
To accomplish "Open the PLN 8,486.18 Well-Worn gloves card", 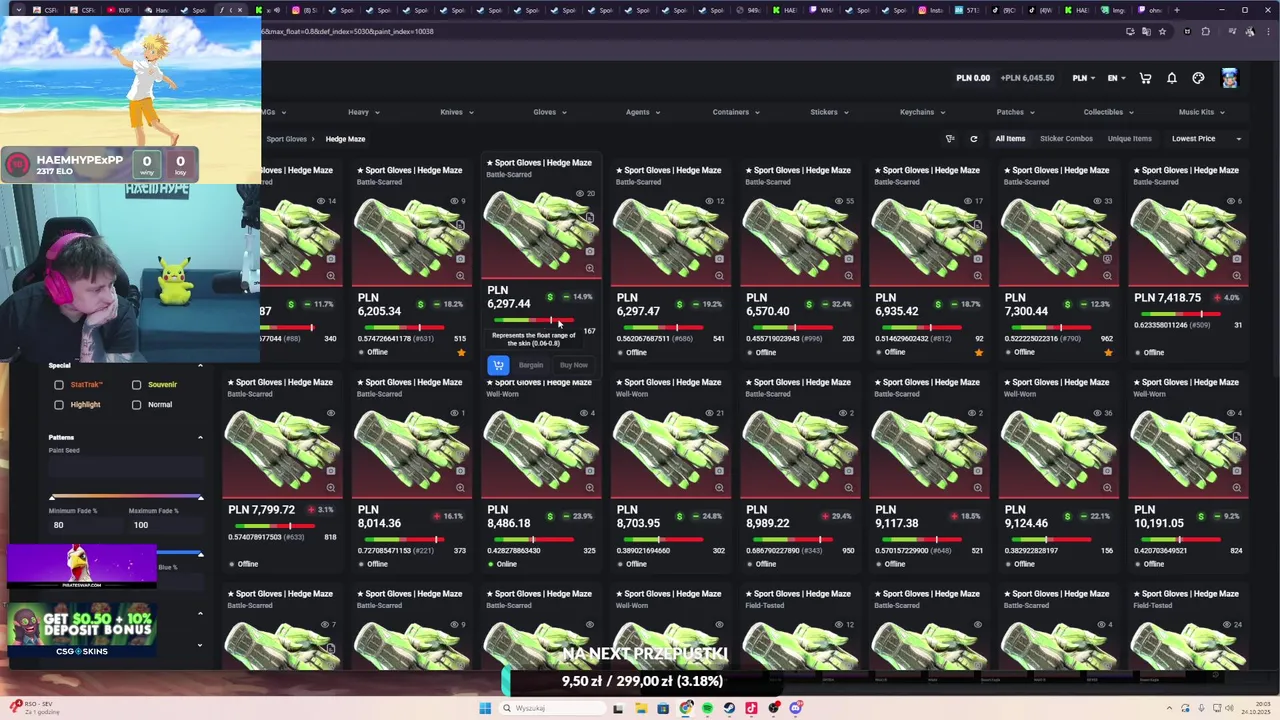I will [x=541, y=473].
